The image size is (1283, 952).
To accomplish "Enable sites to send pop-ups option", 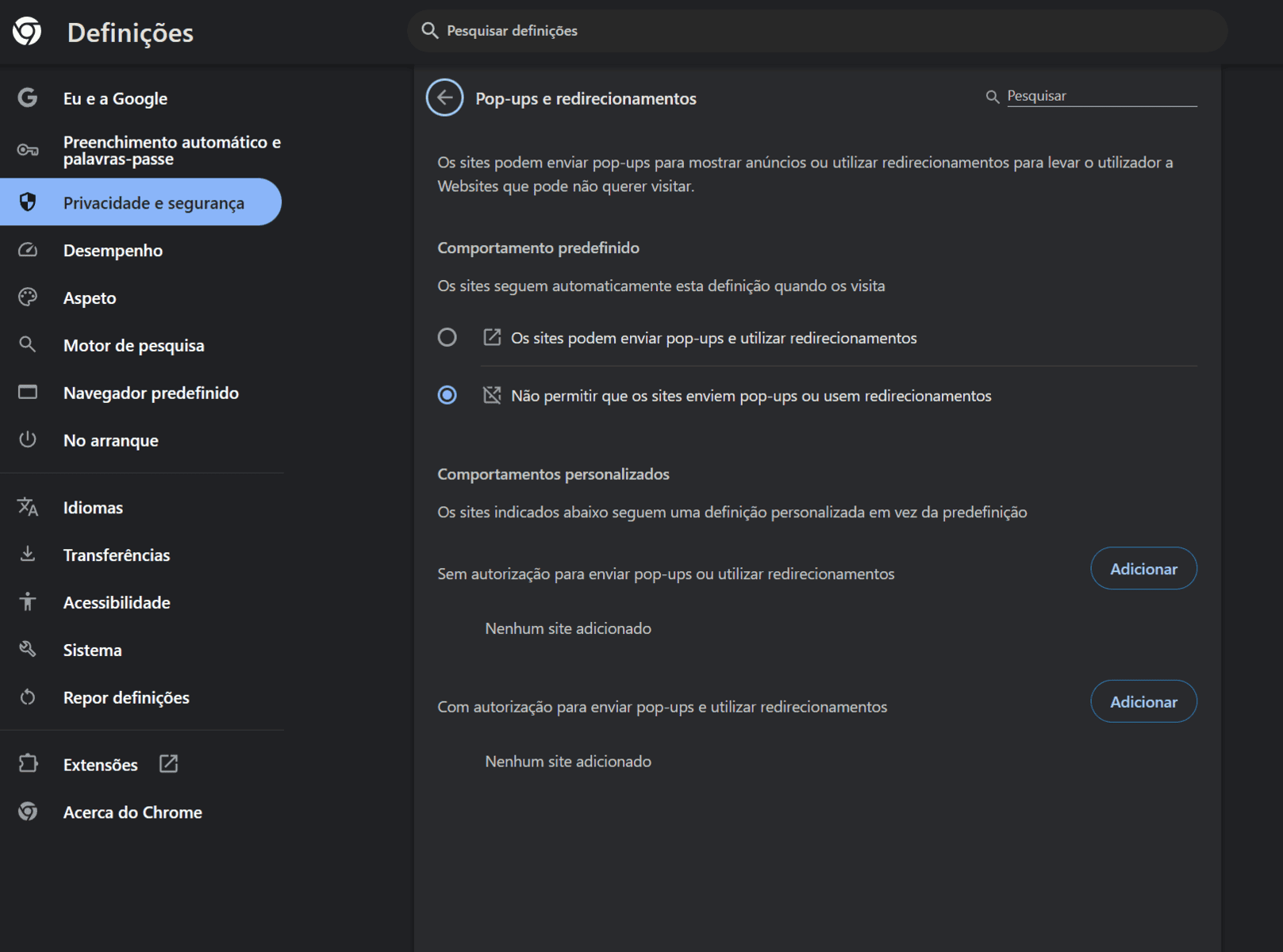I will point(447,337).
